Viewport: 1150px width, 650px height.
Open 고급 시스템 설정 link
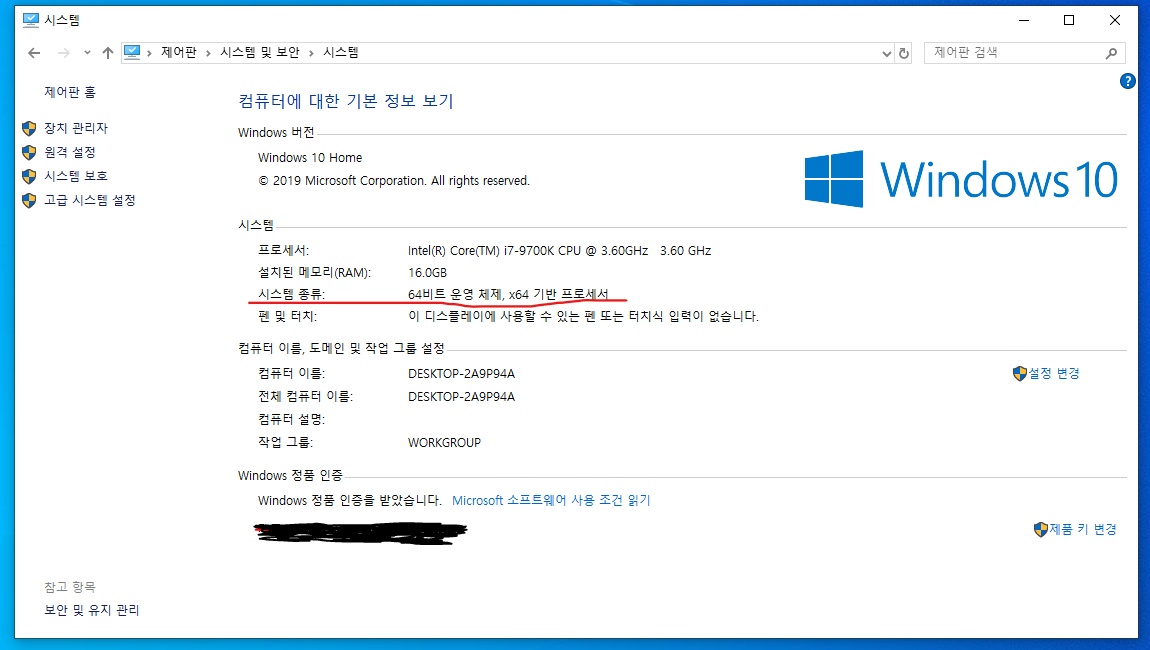click(x=89, y=200)
